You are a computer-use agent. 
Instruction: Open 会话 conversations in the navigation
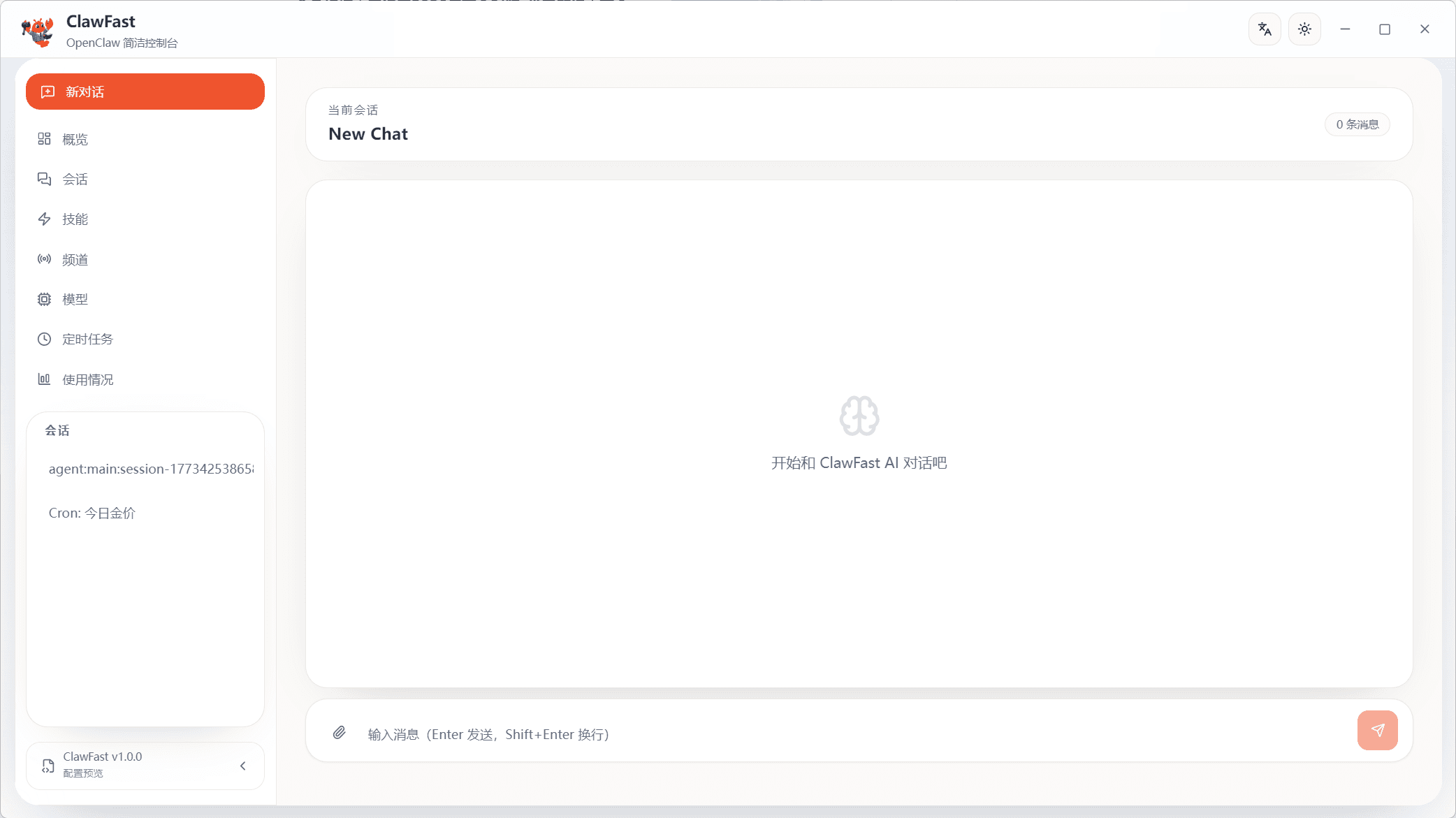coord(75,180)
